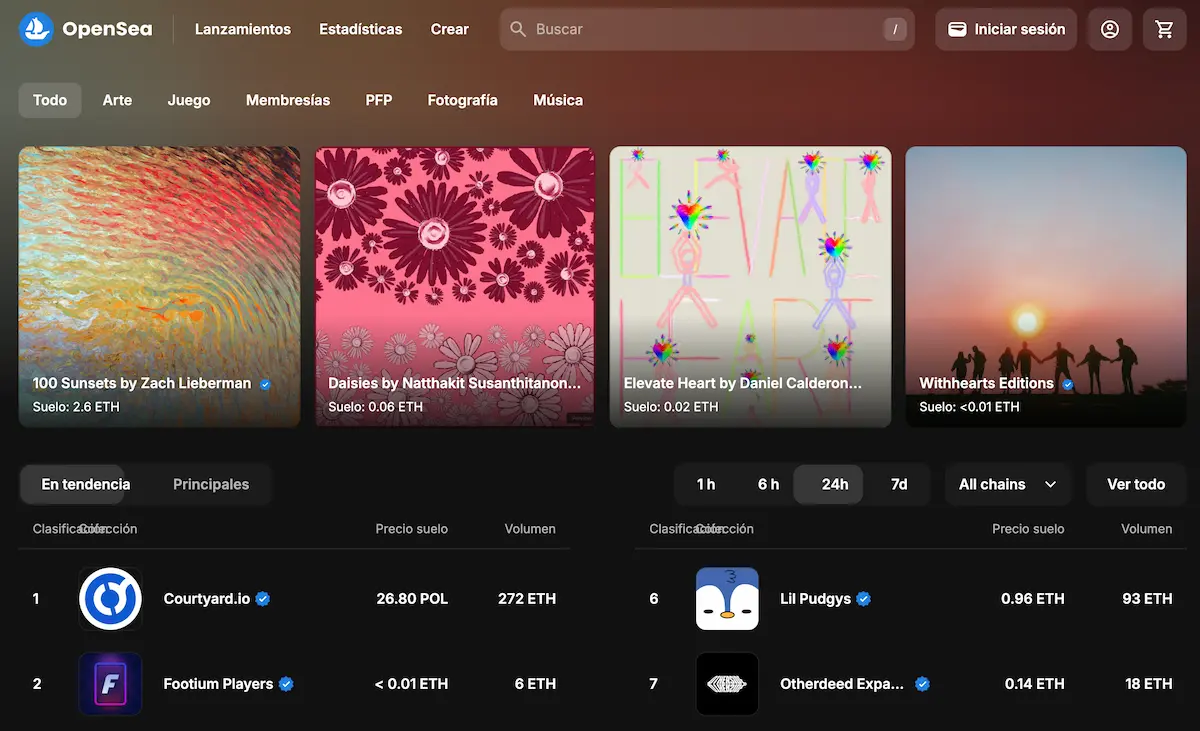Switch to the Música category tab
The image size is (1200, 731).
click(x=558, y=100)
